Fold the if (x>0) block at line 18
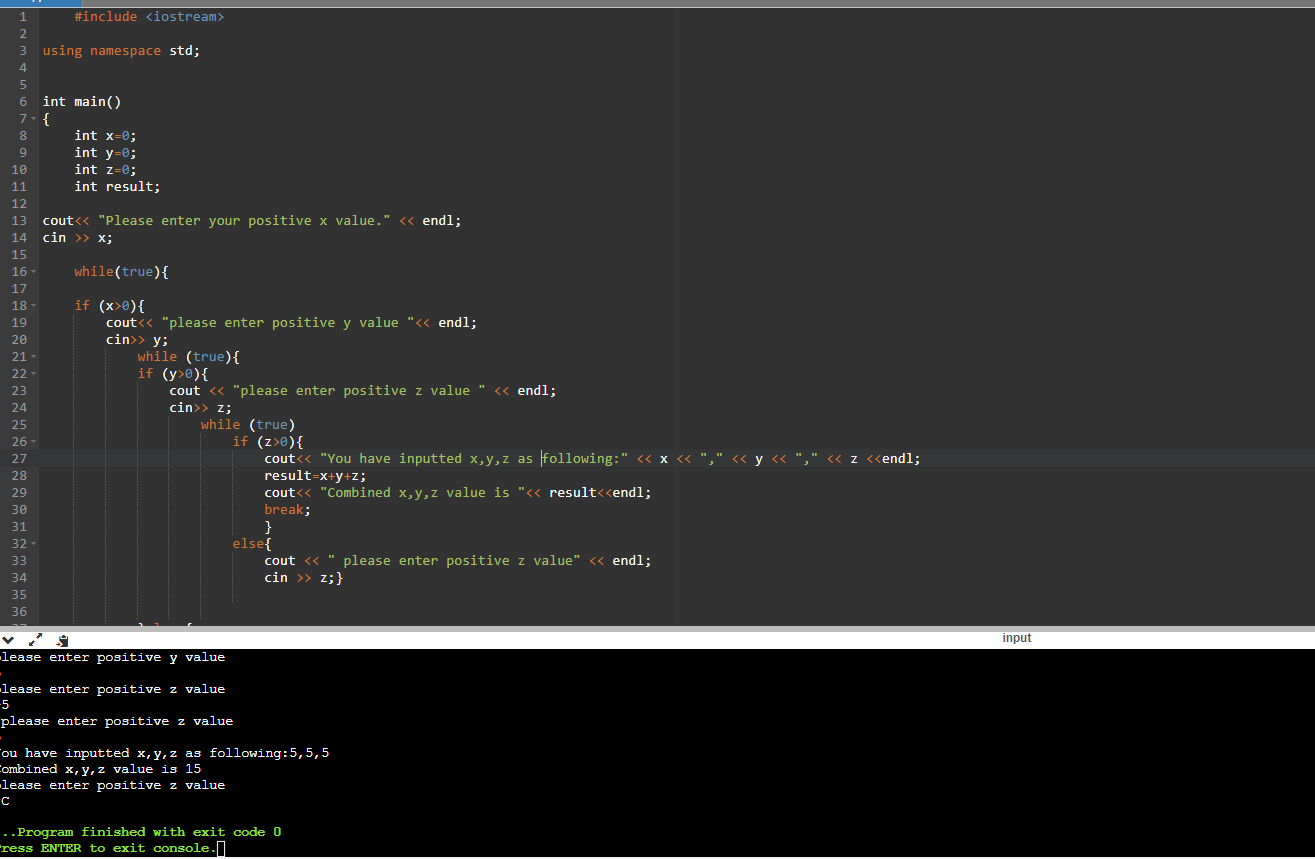 pyautogui.click(x=33, y=306)
